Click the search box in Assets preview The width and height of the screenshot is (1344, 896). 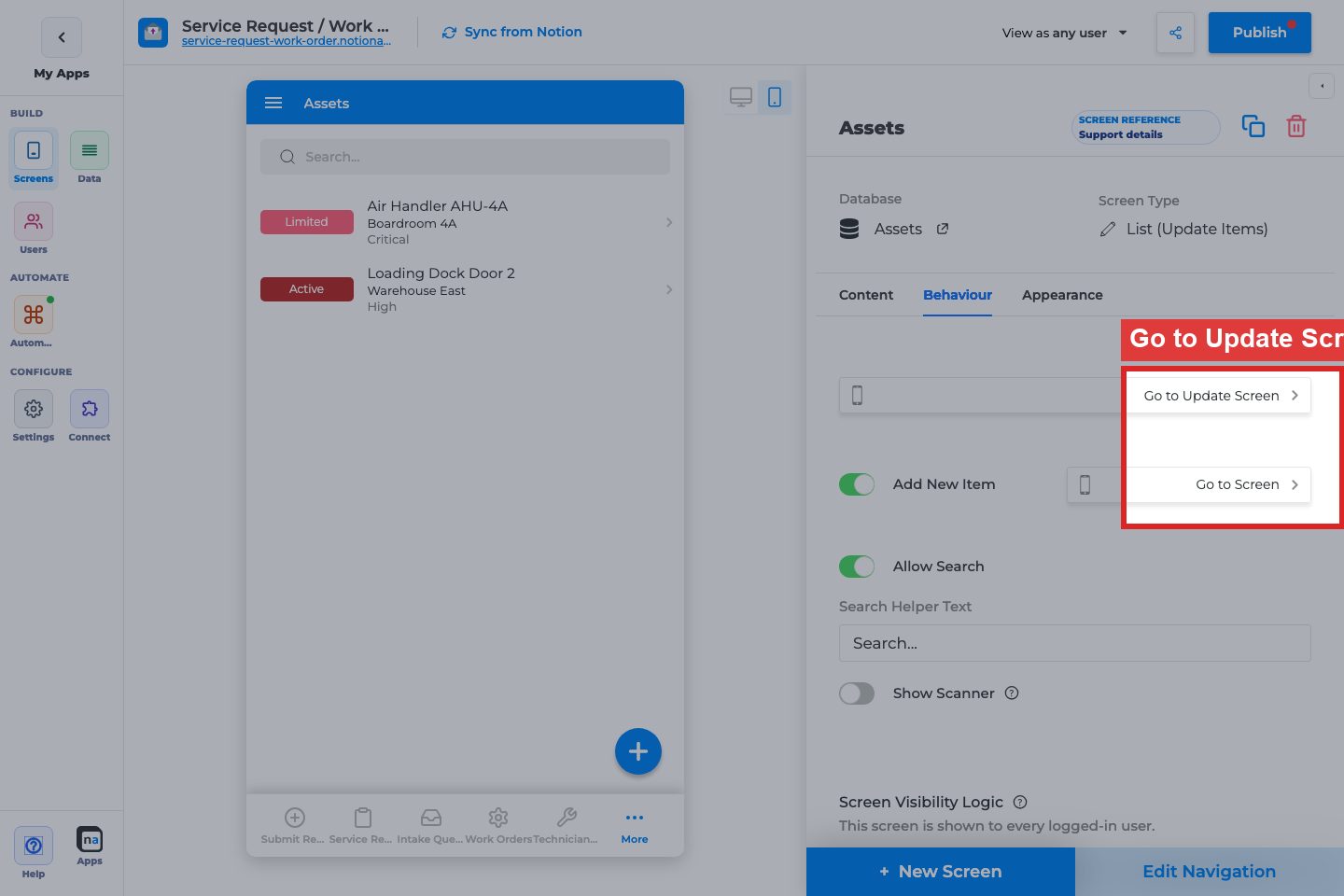[x=465, y=157]
